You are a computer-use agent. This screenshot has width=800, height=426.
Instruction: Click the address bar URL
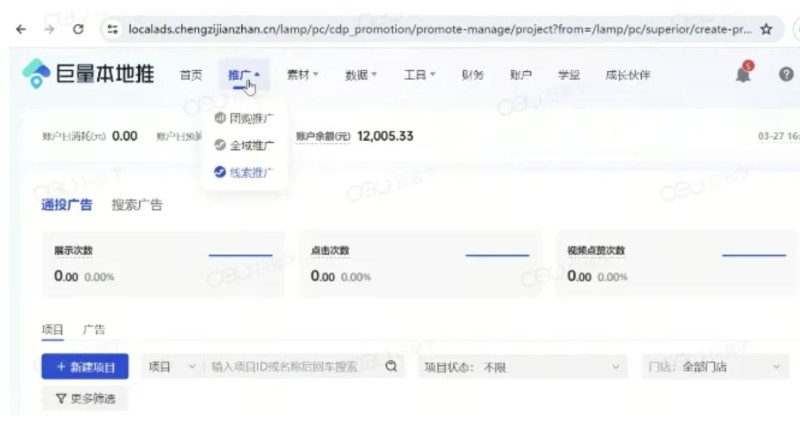pyautogui.click(x=440, y=29)
